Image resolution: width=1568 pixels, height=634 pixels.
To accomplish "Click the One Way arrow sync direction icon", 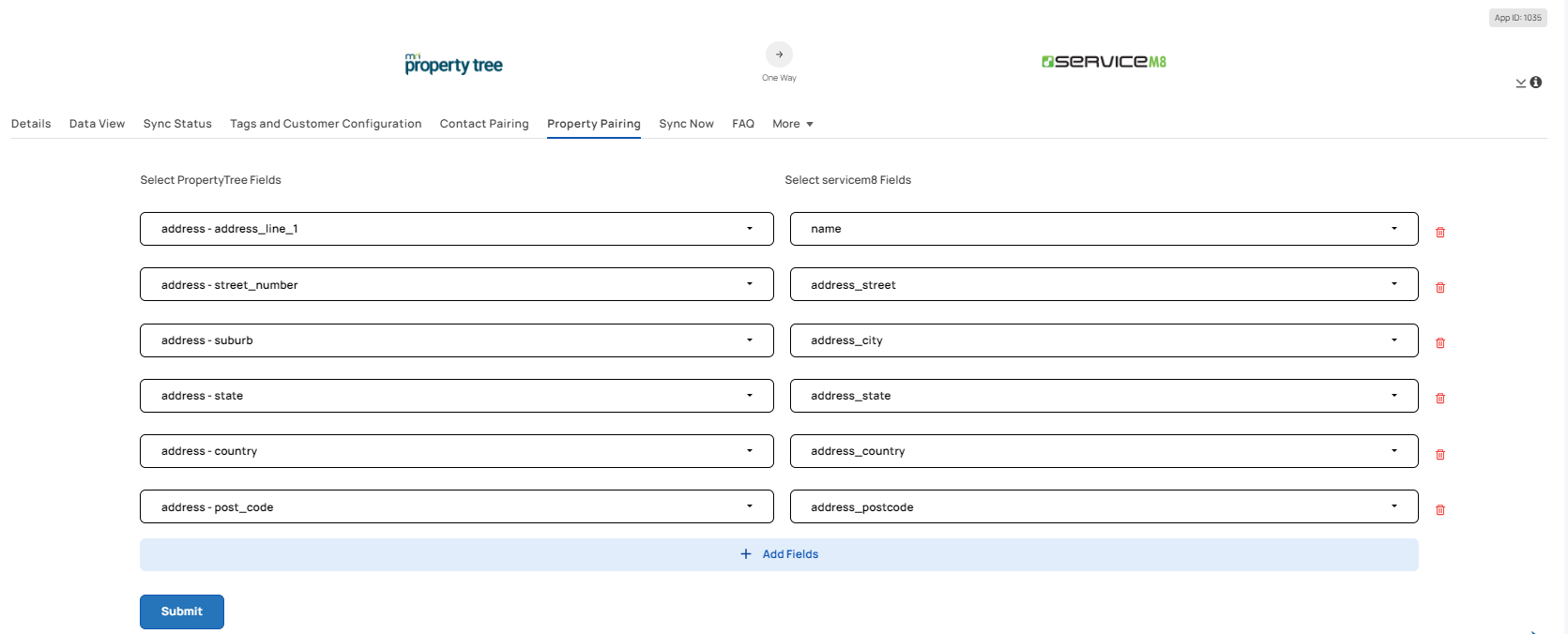I will 779,54.
